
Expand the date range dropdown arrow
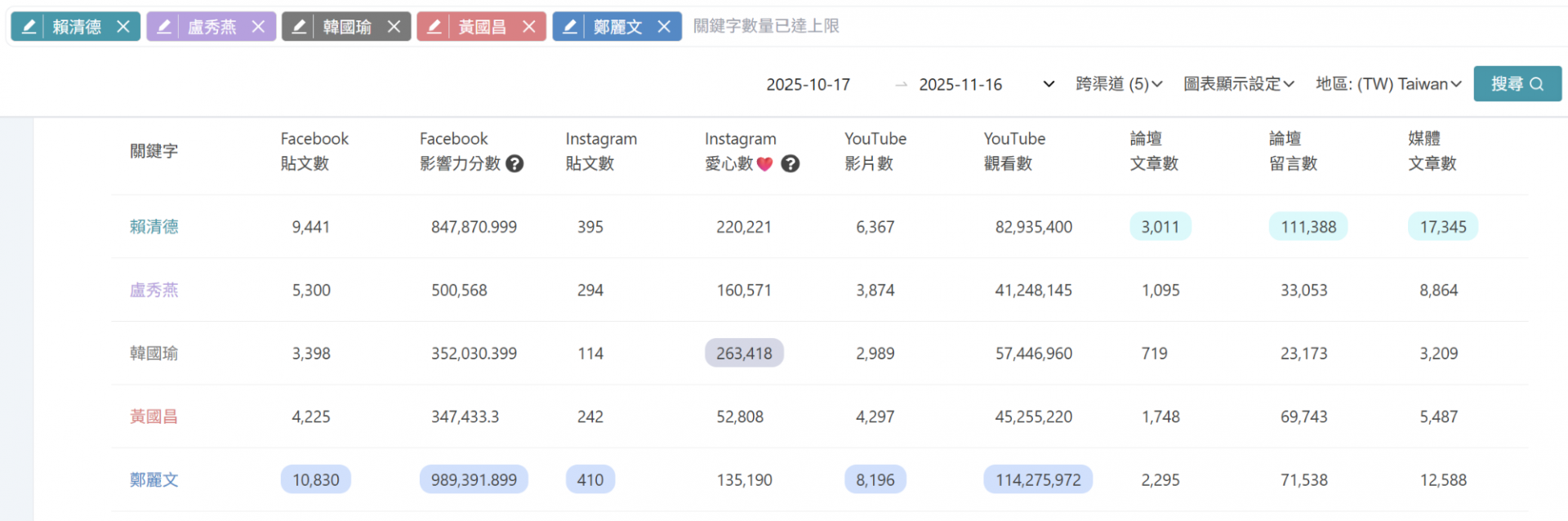(1049, 84)
